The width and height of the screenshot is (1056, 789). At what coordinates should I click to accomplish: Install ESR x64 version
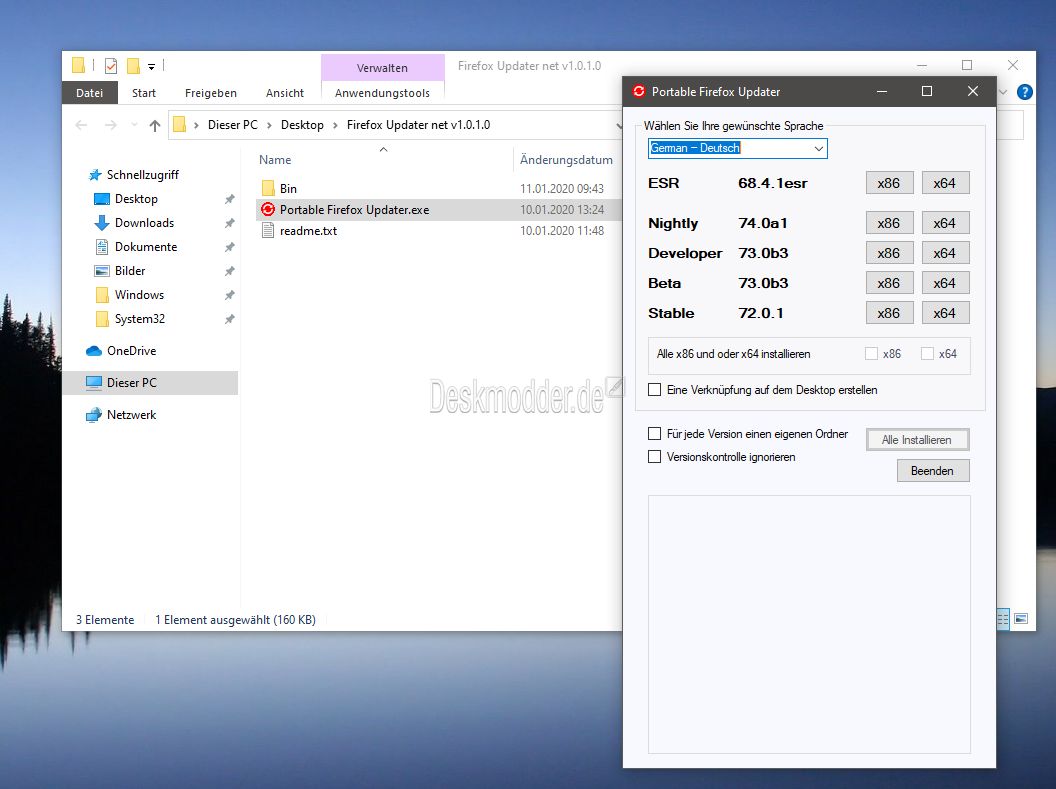(945, 183)
